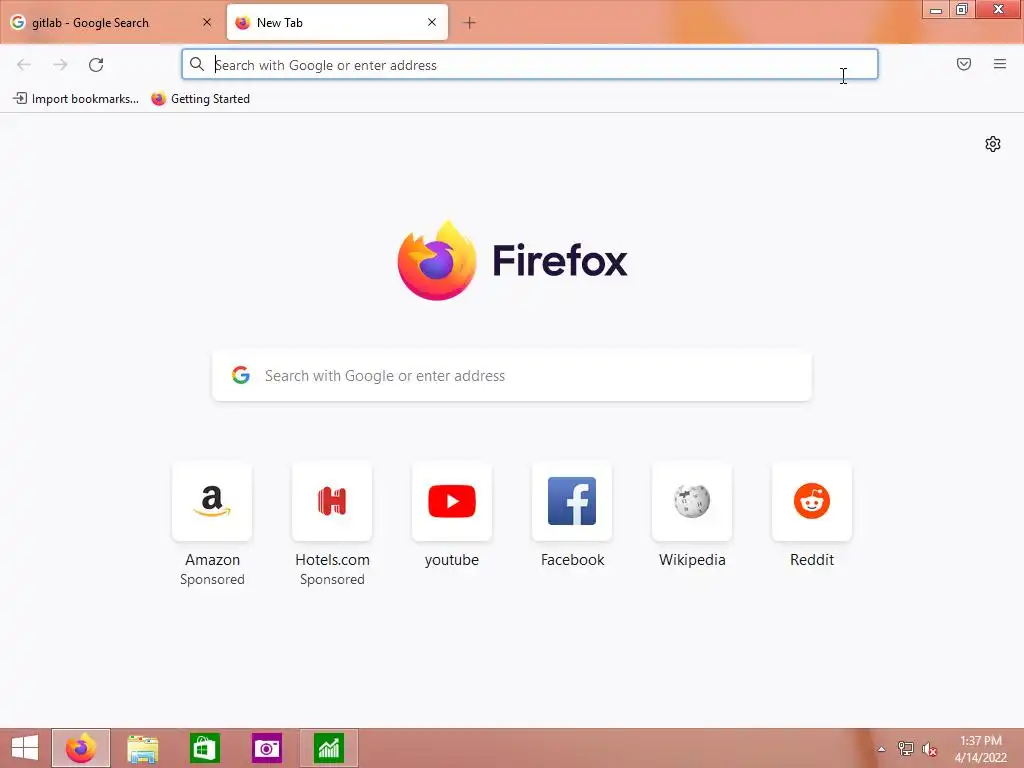Close the gitlab - Google Search tab
Viewport: 1024px width, 768px height.
[x=206, y=22]
